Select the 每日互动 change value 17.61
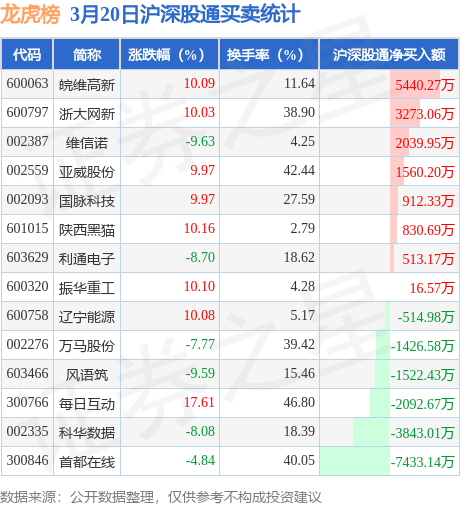460x506 pixels. (x=199, y=402)
